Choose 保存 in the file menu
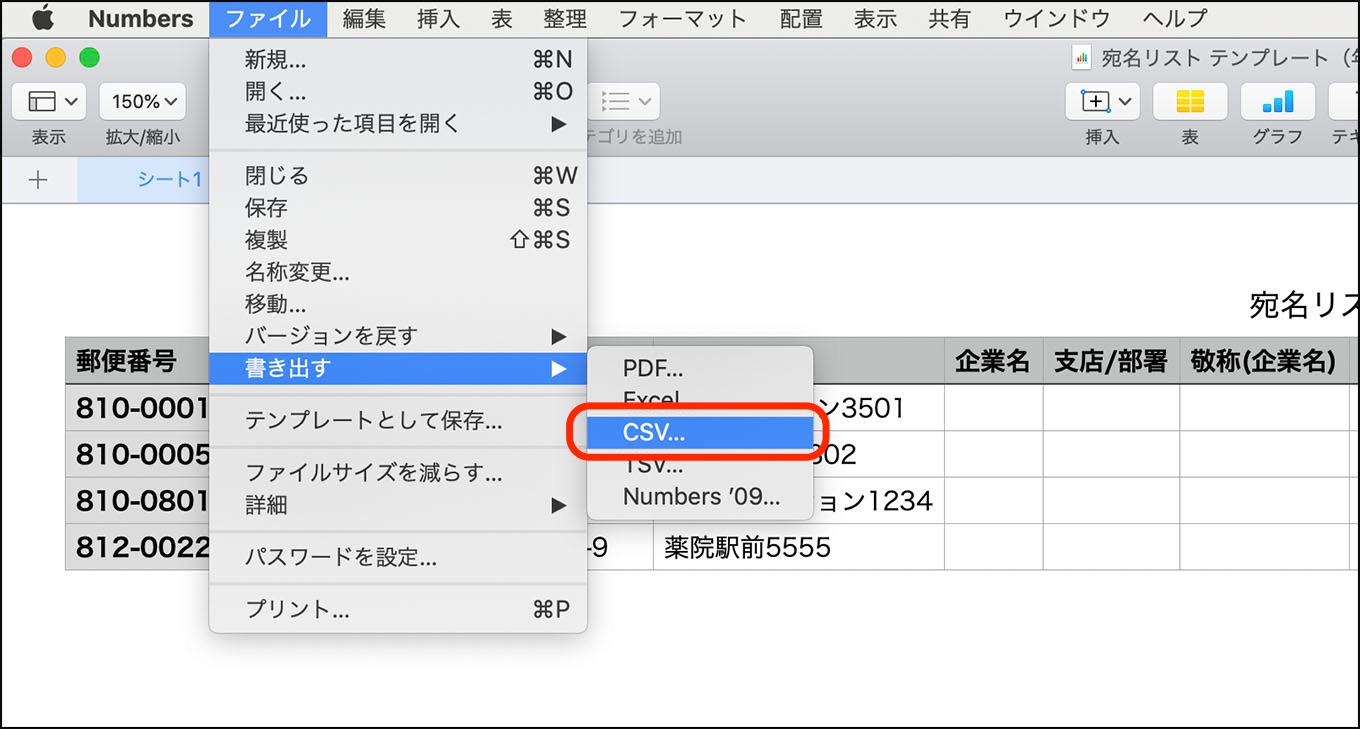The width and height of the screenshot is (1360, 729). [398, 208]
